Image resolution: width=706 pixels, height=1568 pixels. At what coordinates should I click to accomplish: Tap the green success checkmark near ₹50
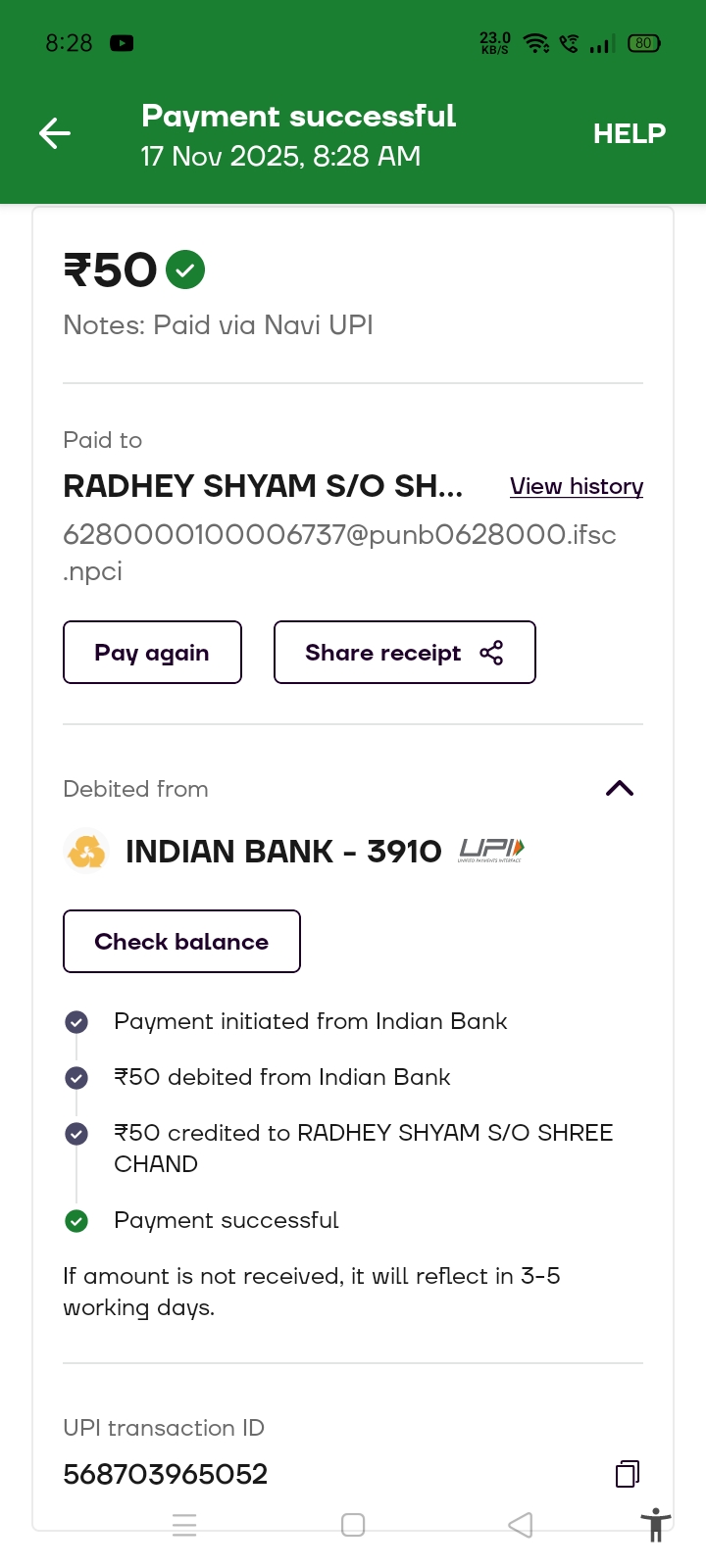point(185,269)
